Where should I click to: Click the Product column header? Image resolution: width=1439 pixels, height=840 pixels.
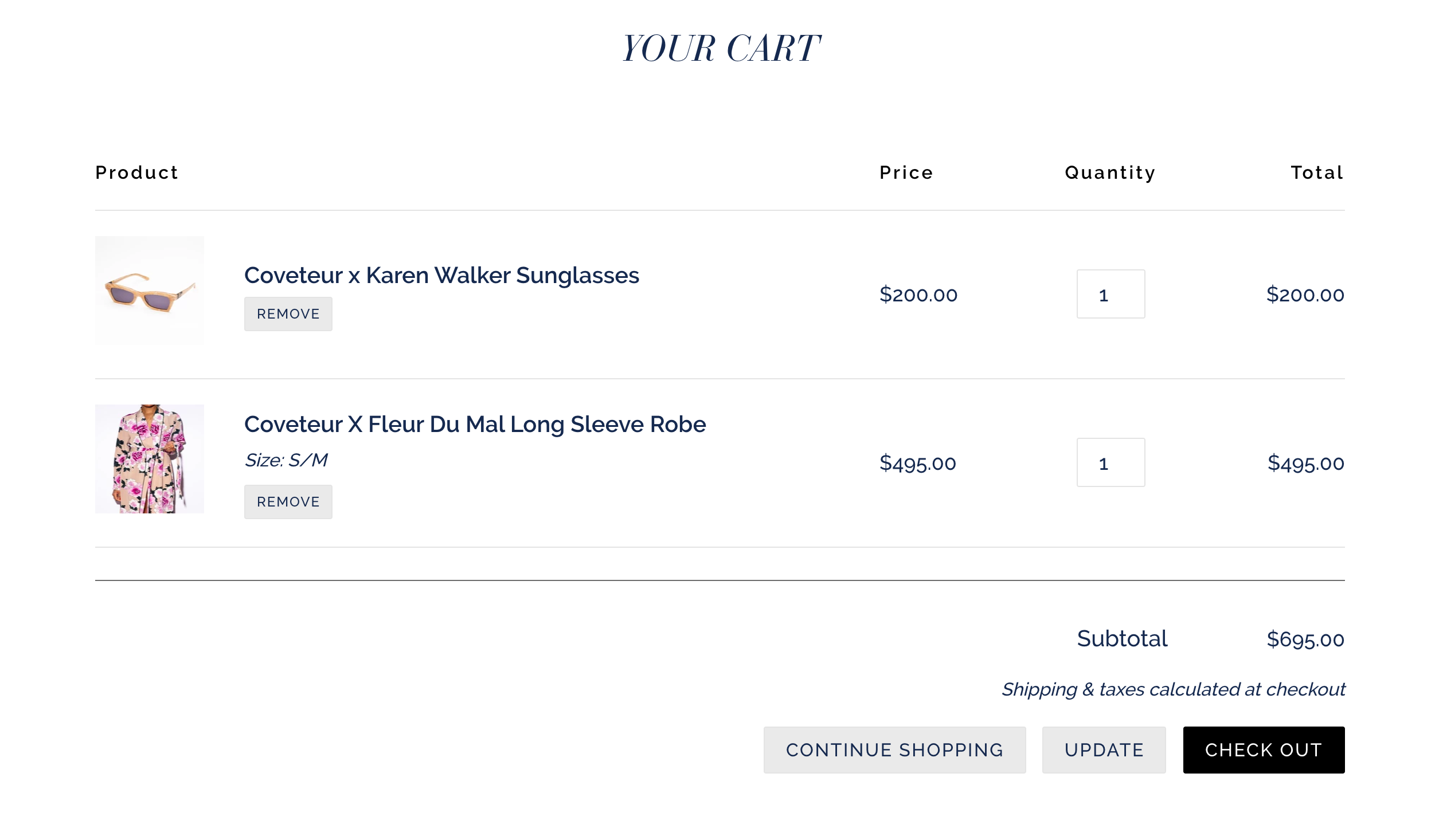[137, 172]
